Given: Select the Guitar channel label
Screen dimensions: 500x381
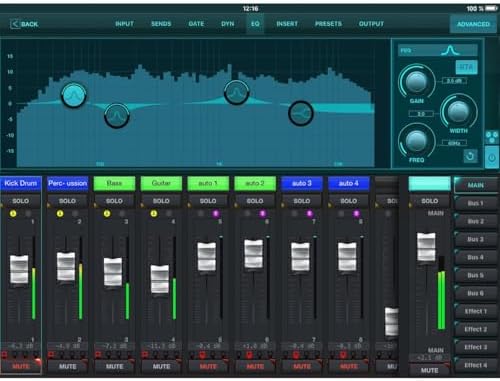Looking at the screenshot, I should (x=161, y=183).
